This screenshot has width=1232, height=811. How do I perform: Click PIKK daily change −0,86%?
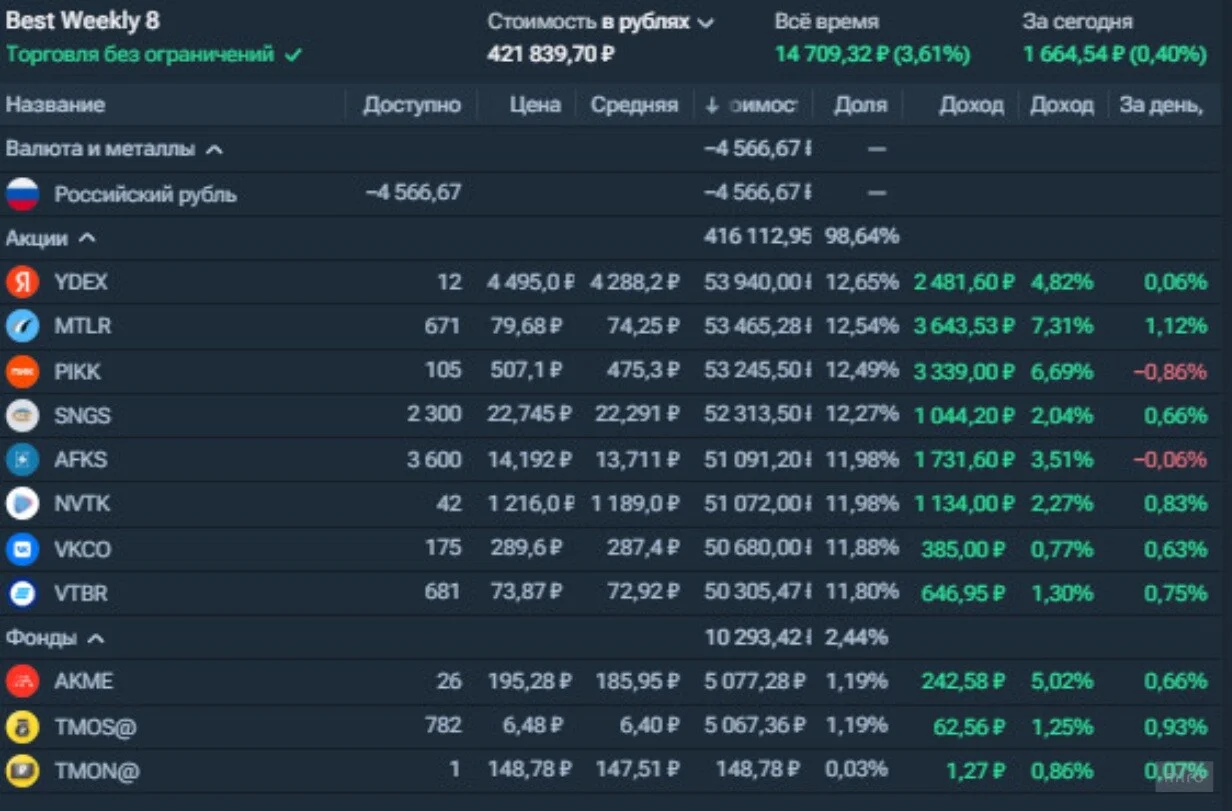[1170, 372]
